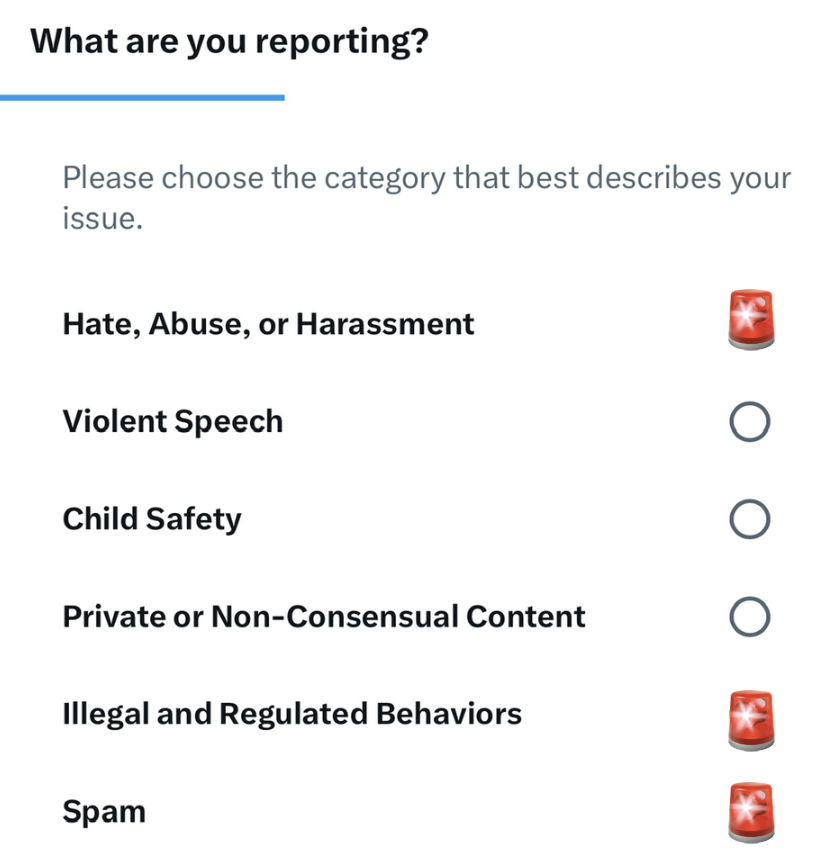Click the blue progress bar under the heading
Image resolution: width=840 pixels, height=868 pixels.
(x=142, y=97)
